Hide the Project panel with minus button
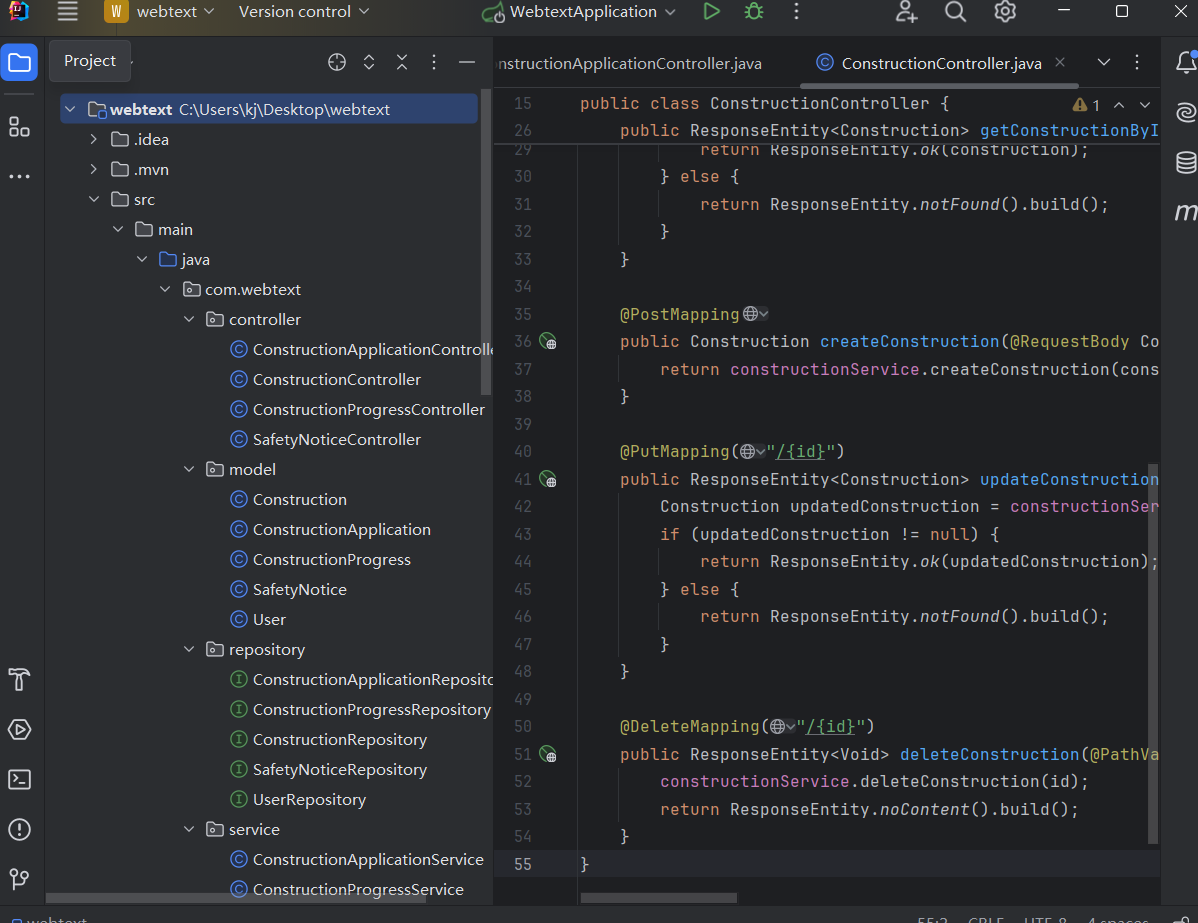The image size is (1198, 923). pyautogui.click(x=466, y=62)
